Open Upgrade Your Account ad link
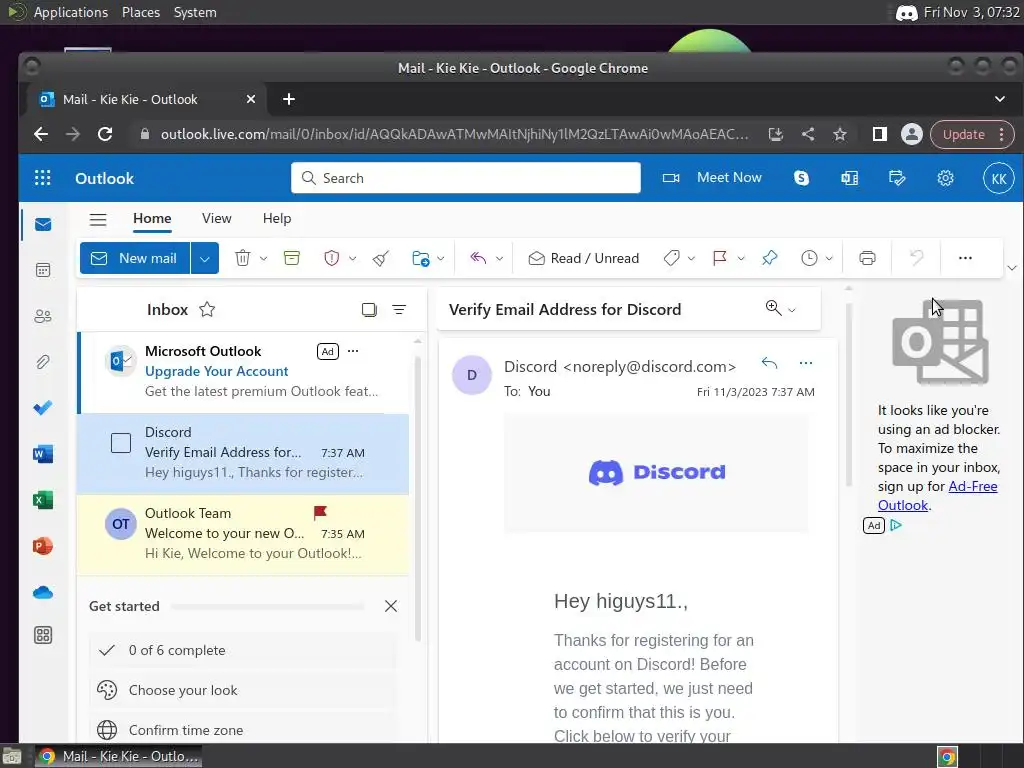1024x768 pixels. click(x=216, y=371)
